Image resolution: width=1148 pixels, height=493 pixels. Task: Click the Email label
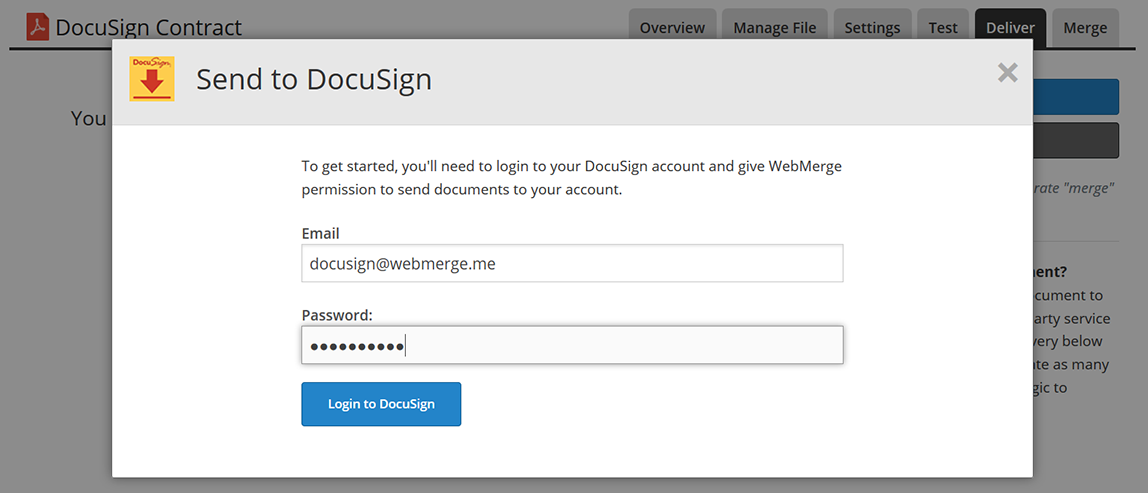(321, 234)
